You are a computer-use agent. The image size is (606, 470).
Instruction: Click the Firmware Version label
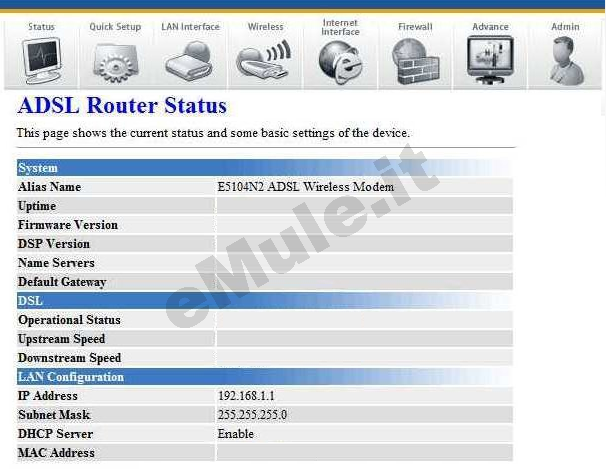point(68,225)
